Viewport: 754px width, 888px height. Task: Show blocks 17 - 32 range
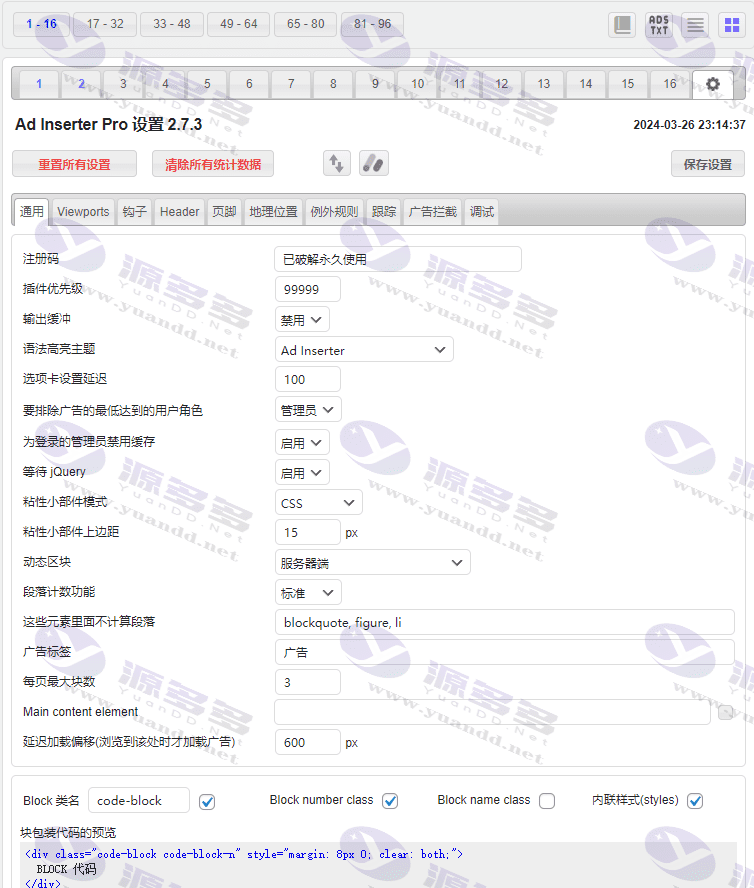coord(105,24)
